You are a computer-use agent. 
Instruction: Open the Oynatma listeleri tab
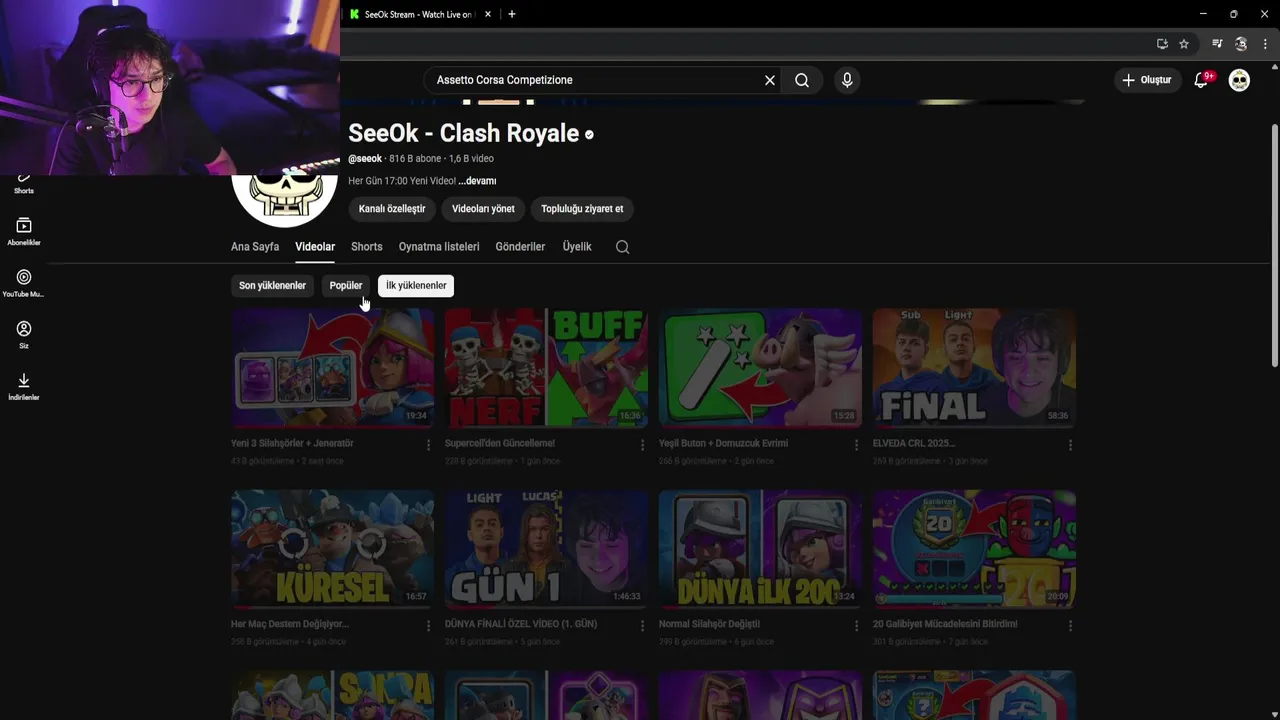tap(439, 247)
